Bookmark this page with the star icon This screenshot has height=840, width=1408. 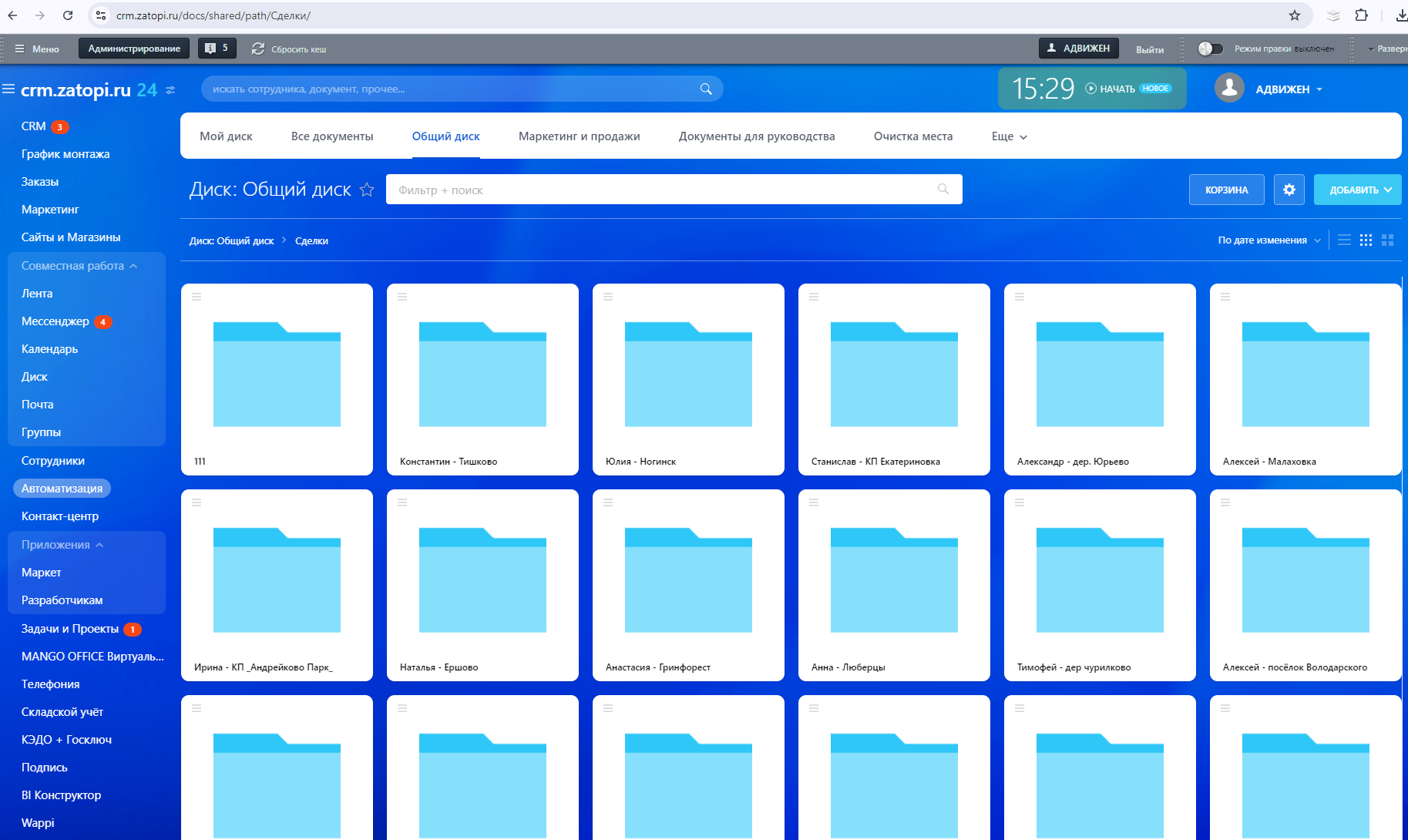1295,15
